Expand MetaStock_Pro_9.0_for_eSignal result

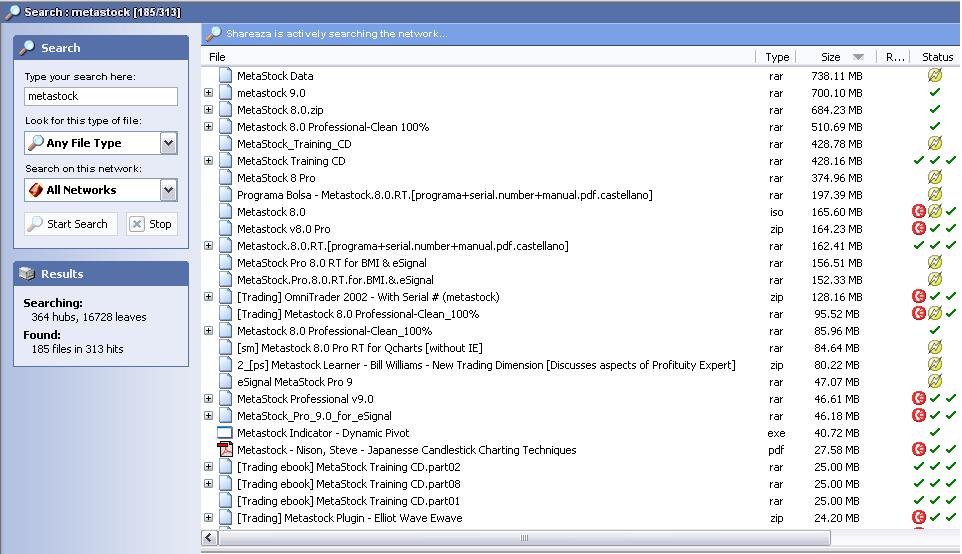209,415
